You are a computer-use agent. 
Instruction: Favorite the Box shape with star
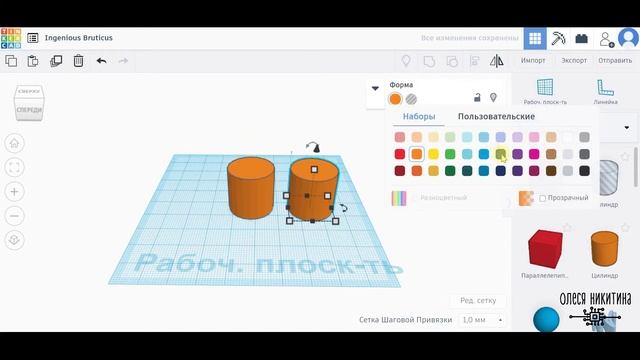567,227
